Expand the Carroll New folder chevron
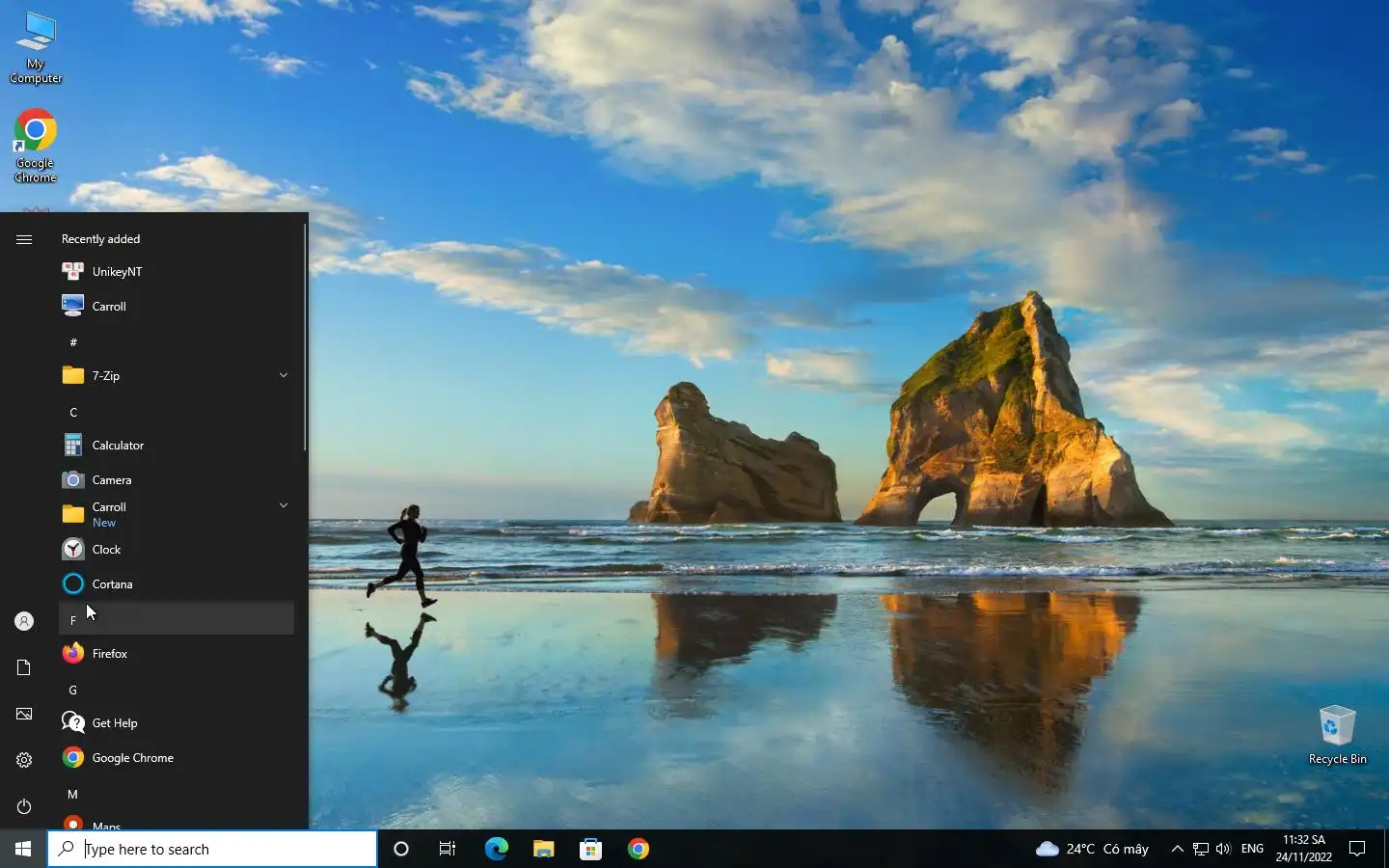 (284, 505)
